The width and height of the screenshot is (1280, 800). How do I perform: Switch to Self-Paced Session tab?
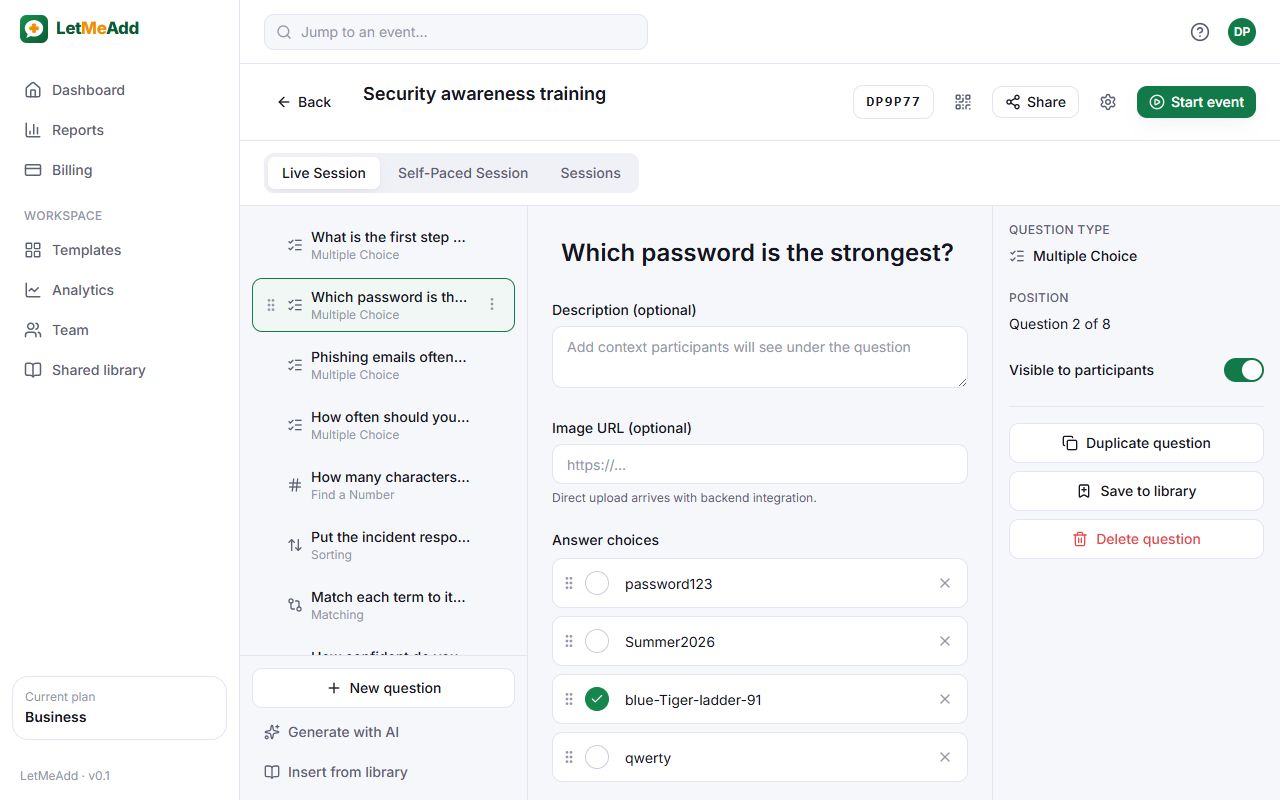pos(463,173)
